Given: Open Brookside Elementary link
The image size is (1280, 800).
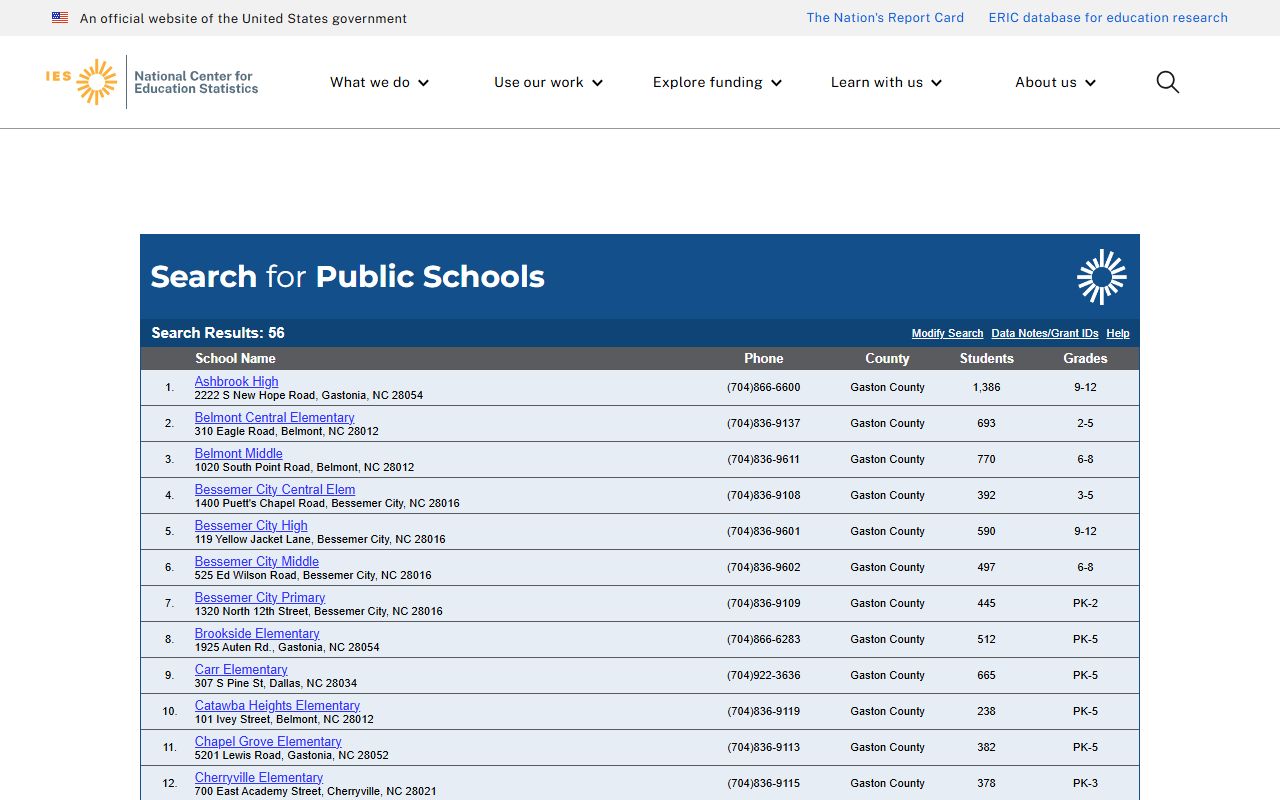Looking at the screenshot, I should 257,633.
